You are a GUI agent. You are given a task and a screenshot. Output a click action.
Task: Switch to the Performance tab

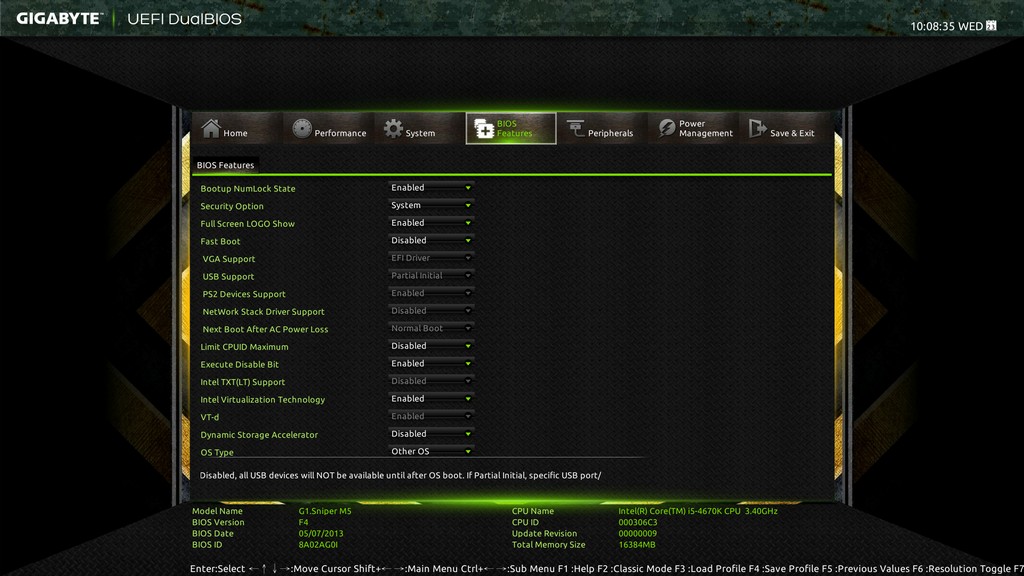click(x=328, y=128)
